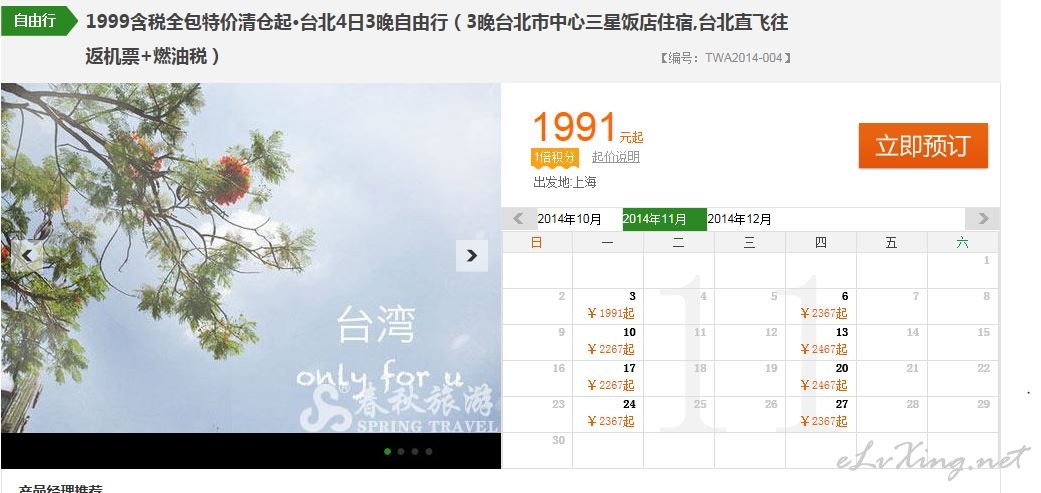This screenshot has width=1041, height=493.
Task: Select November 27 departure date
Action: tap(821, 413)
